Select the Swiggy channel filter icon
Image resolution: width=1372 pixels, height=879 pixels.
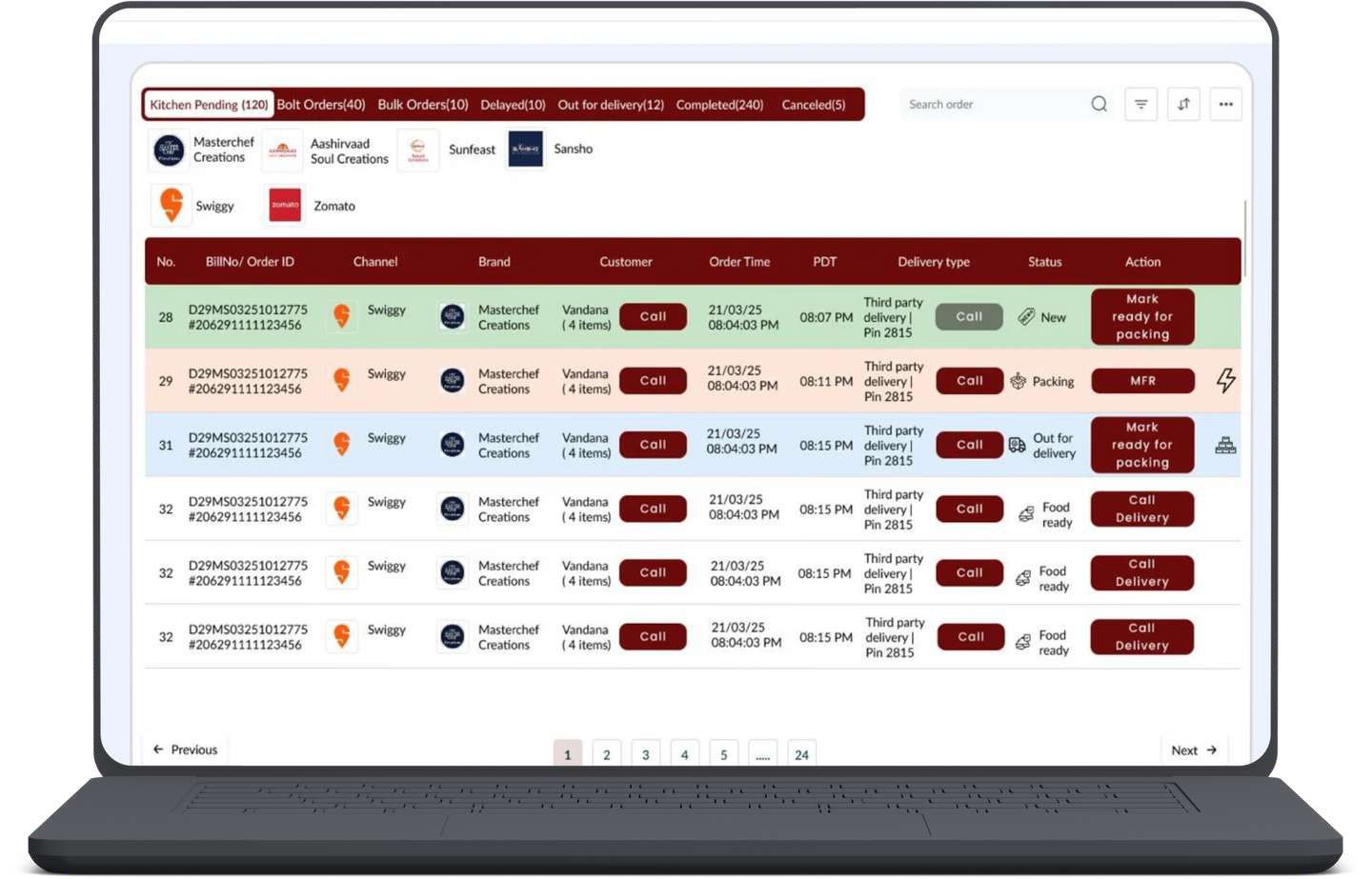click(172, 205)
